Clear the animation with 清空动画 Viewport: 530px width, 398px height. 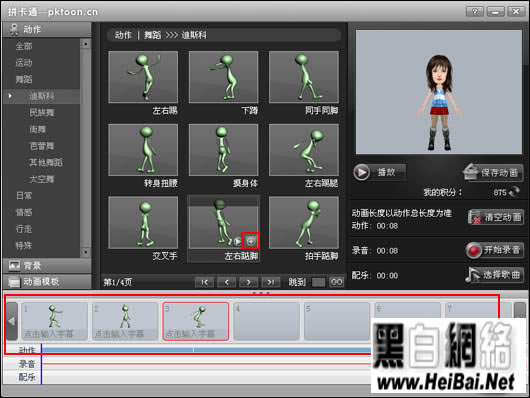click(496, 217)
